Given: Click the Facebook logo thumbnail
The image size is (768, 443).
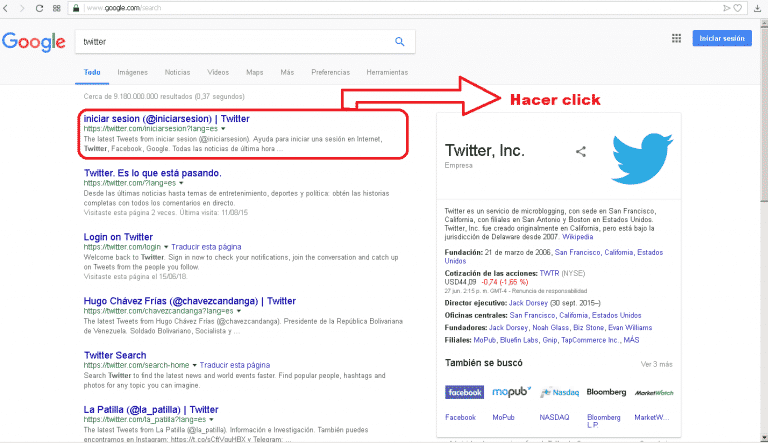Looking at the screenshot, I should pyautogui.click(x=464, y=392).
